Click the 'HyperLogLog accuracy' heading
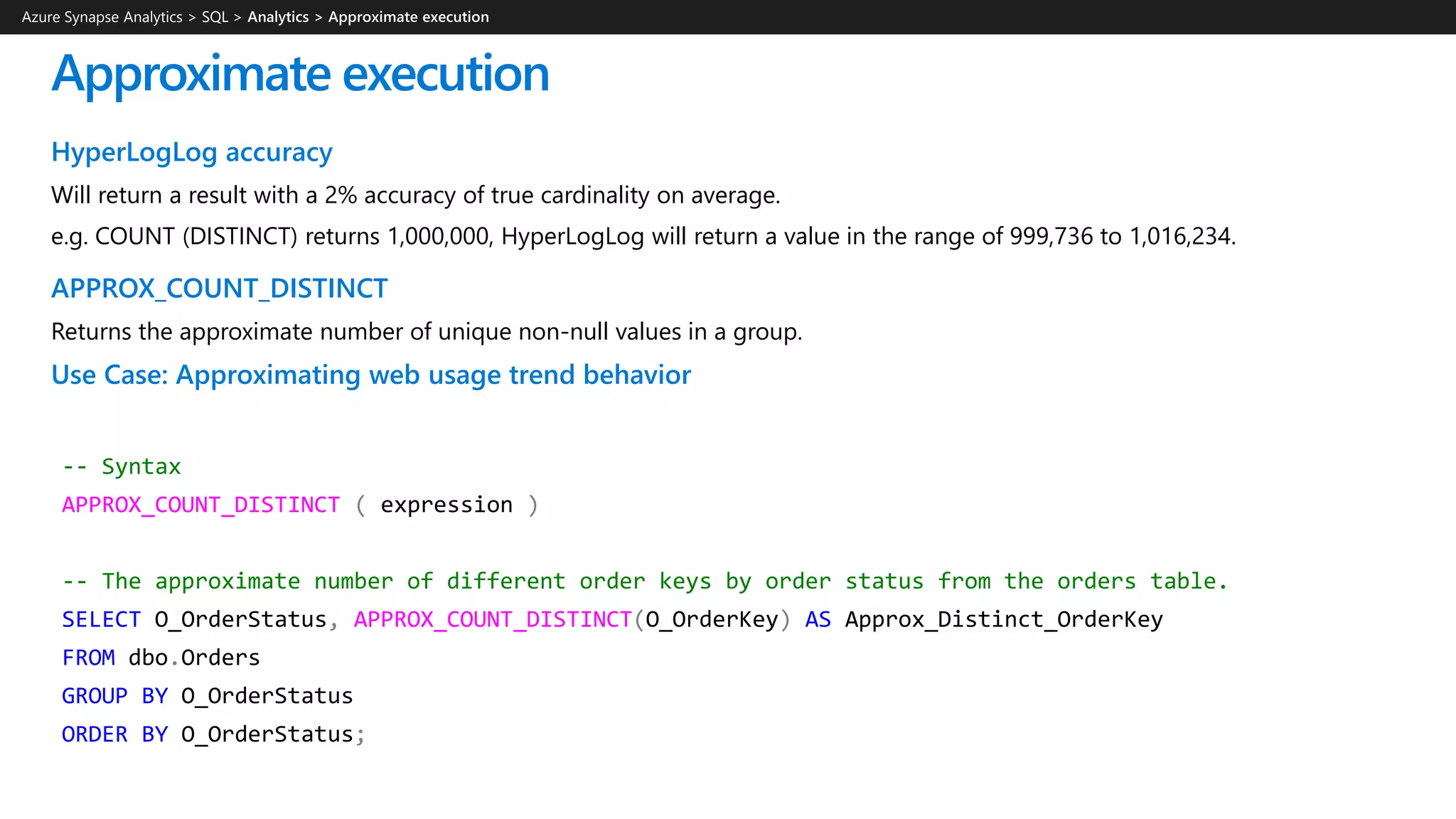The height and width of the screenshot is (819, 1456). point(192,153)
